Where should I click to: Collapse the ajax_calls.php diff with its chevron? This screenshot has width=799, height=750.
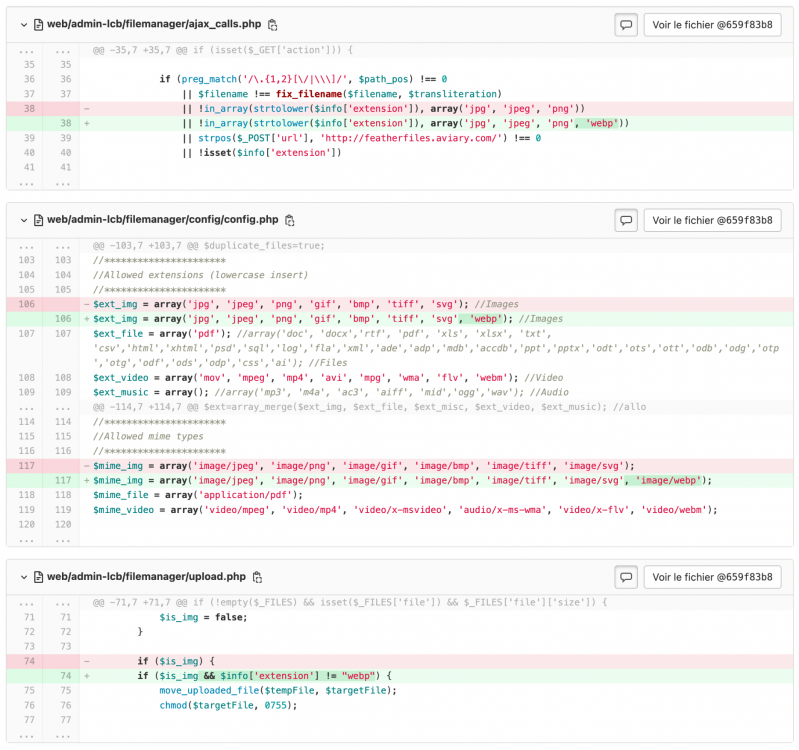point(22,24)
